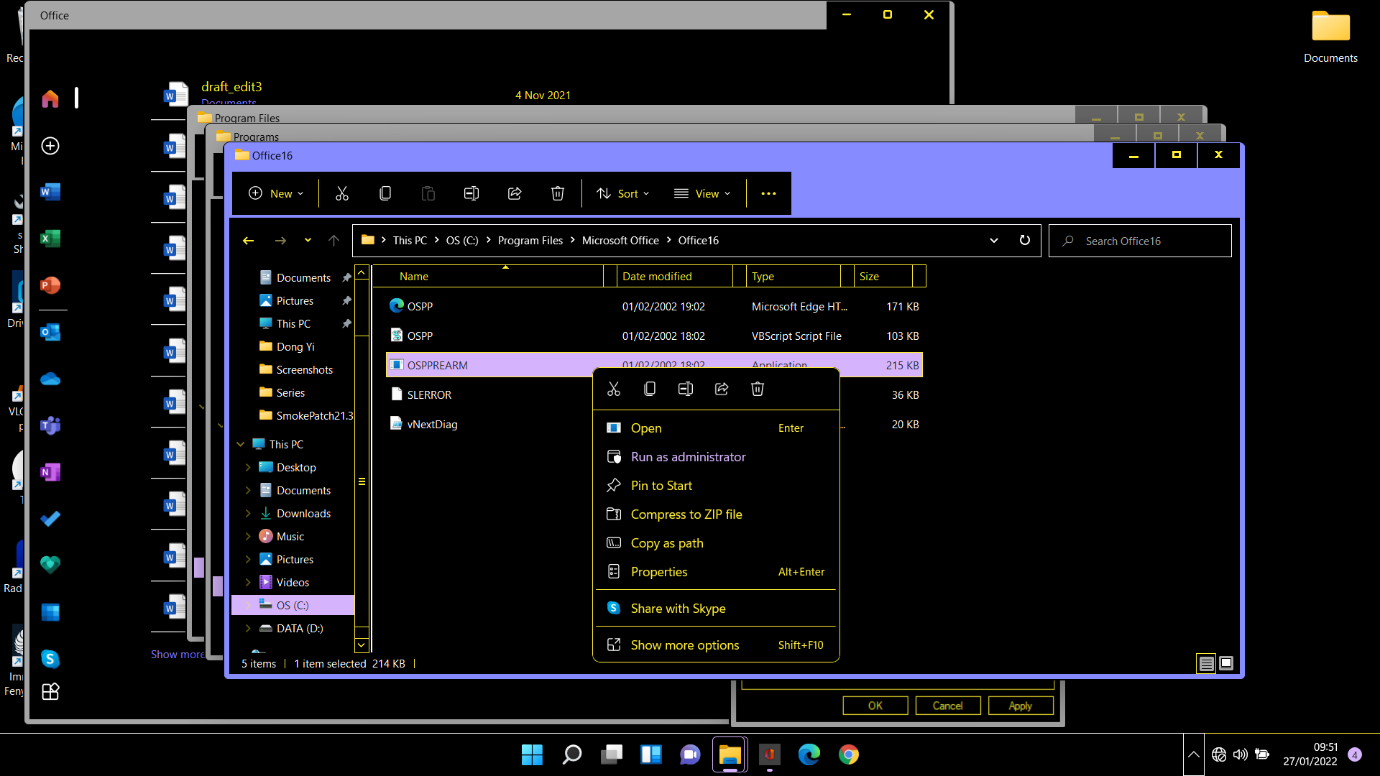Viewport: 1380px width, 776px height.
Task: Click the Delete icon in Explorer toolbar
Action: [558, 194]
